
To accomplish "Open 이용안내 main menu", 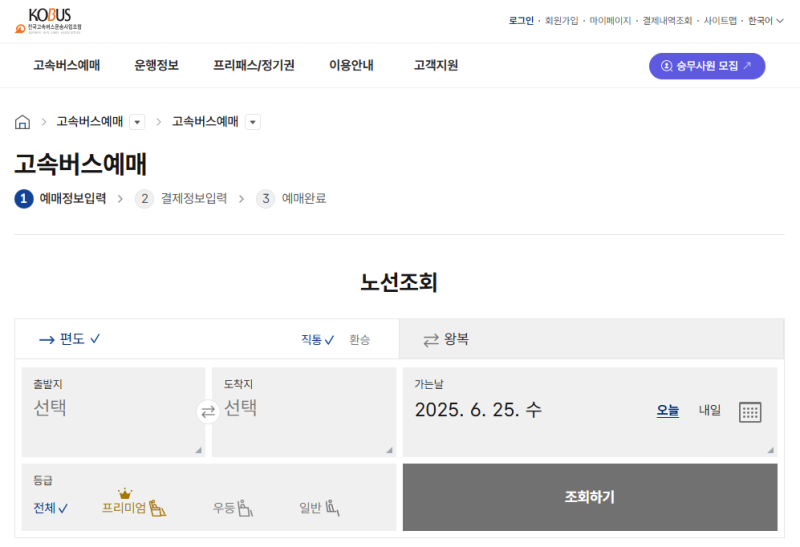I will tap(352, 65).
